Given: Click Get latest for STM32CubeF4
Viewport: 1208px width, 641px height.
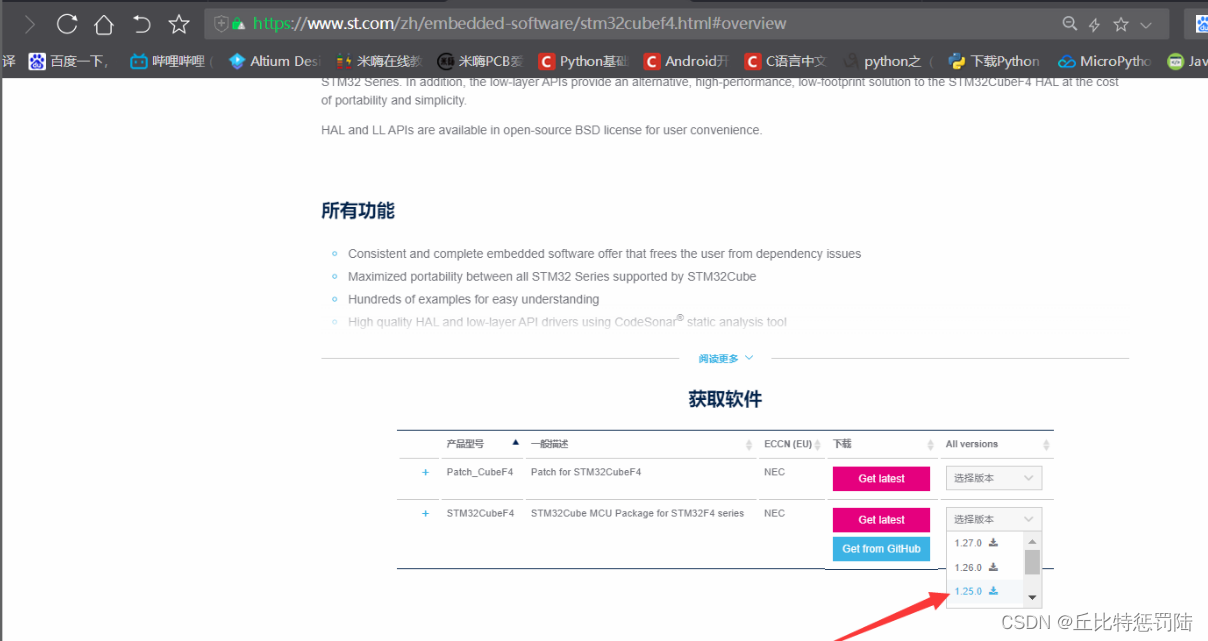Looking at the screenshot, I should pyautogui.click(x=881, y=520).
